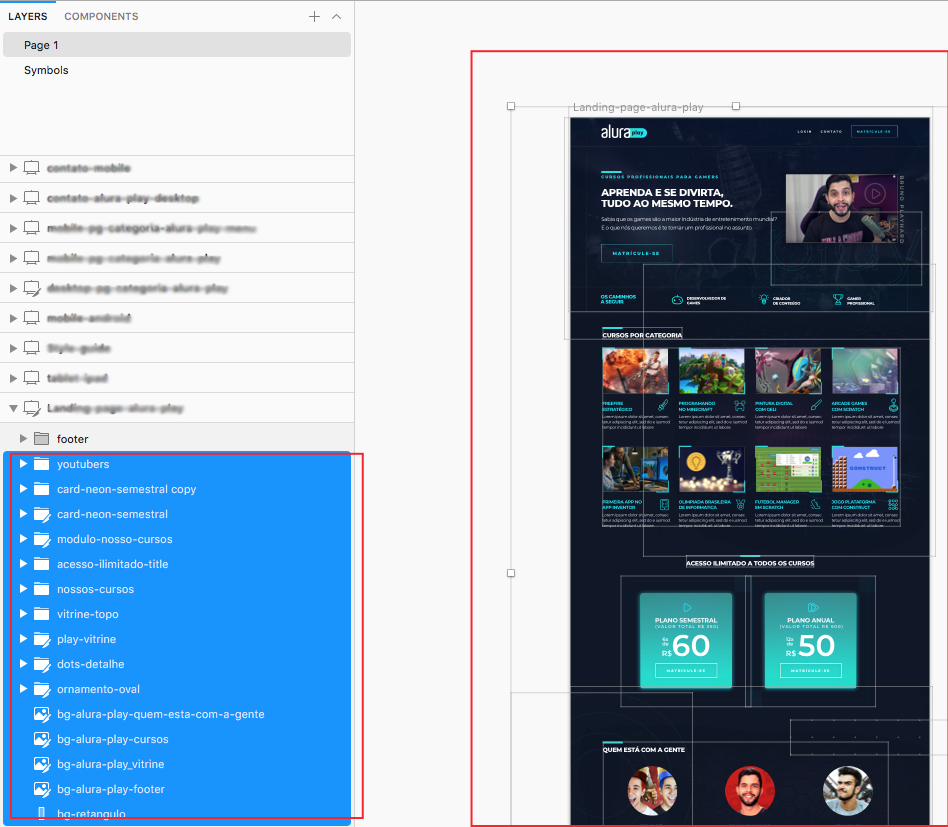The width and height of the screenshot is (948, 827).
Task: Expand the vitrine-topo group
Action: (x=24, y=614)
